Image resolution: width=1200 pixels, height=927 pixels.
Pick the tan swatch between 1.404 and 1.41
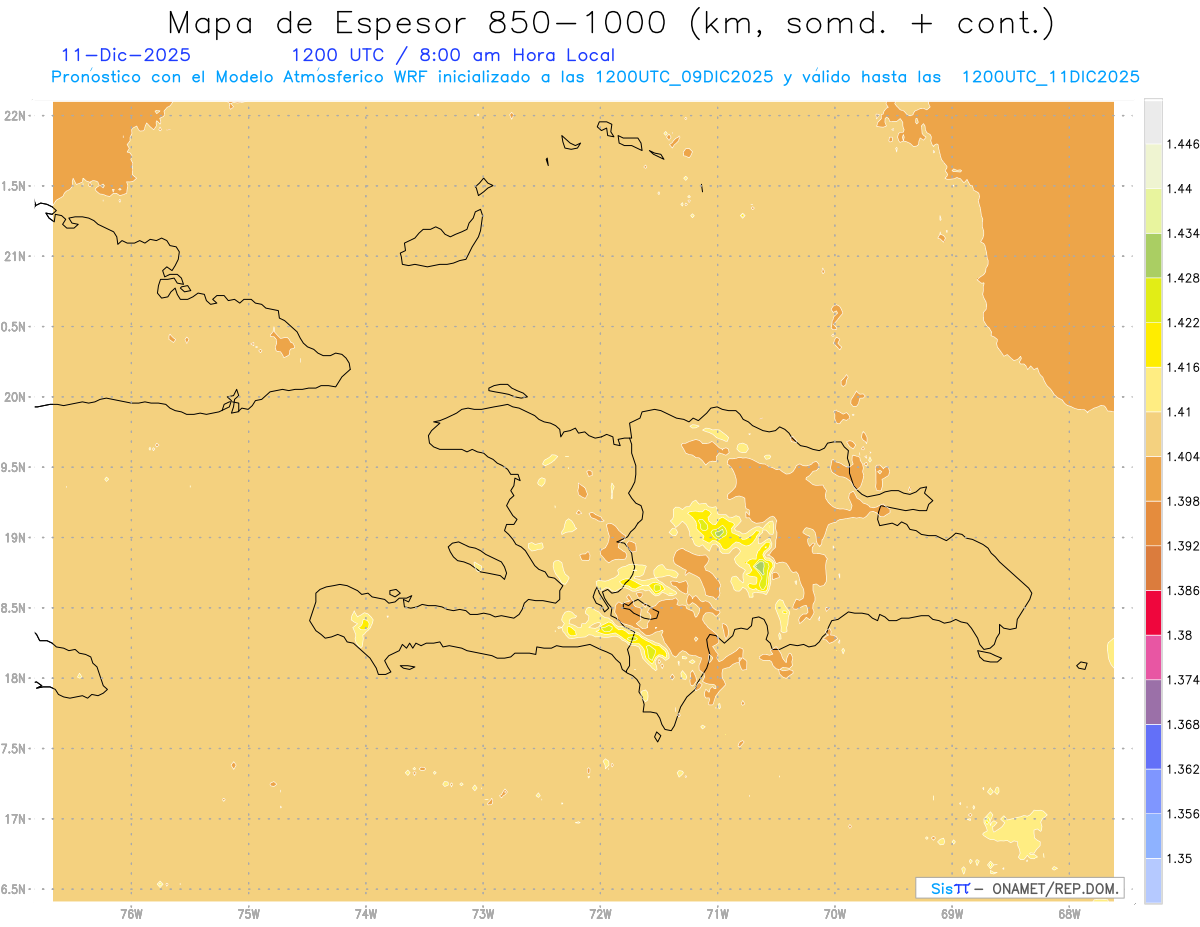1153,433
